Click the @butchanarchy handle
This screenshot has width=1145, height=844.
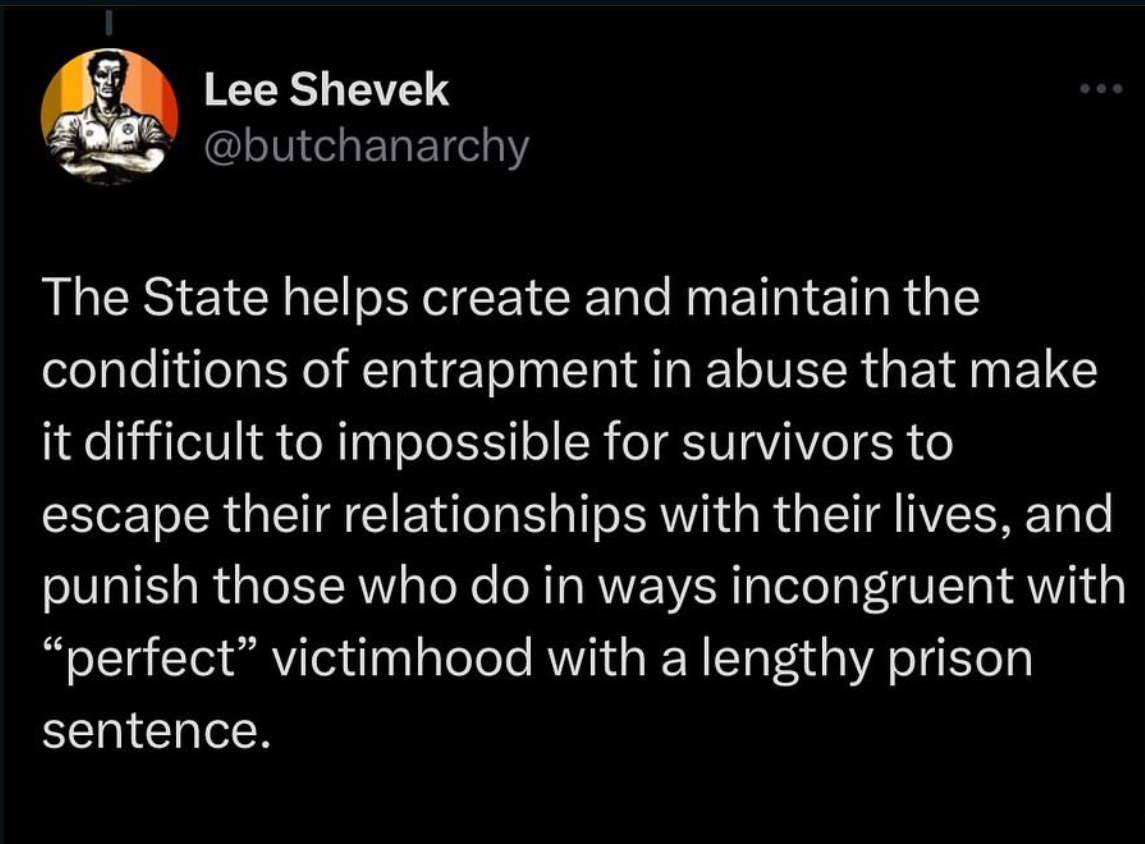(x=365, y=149)
